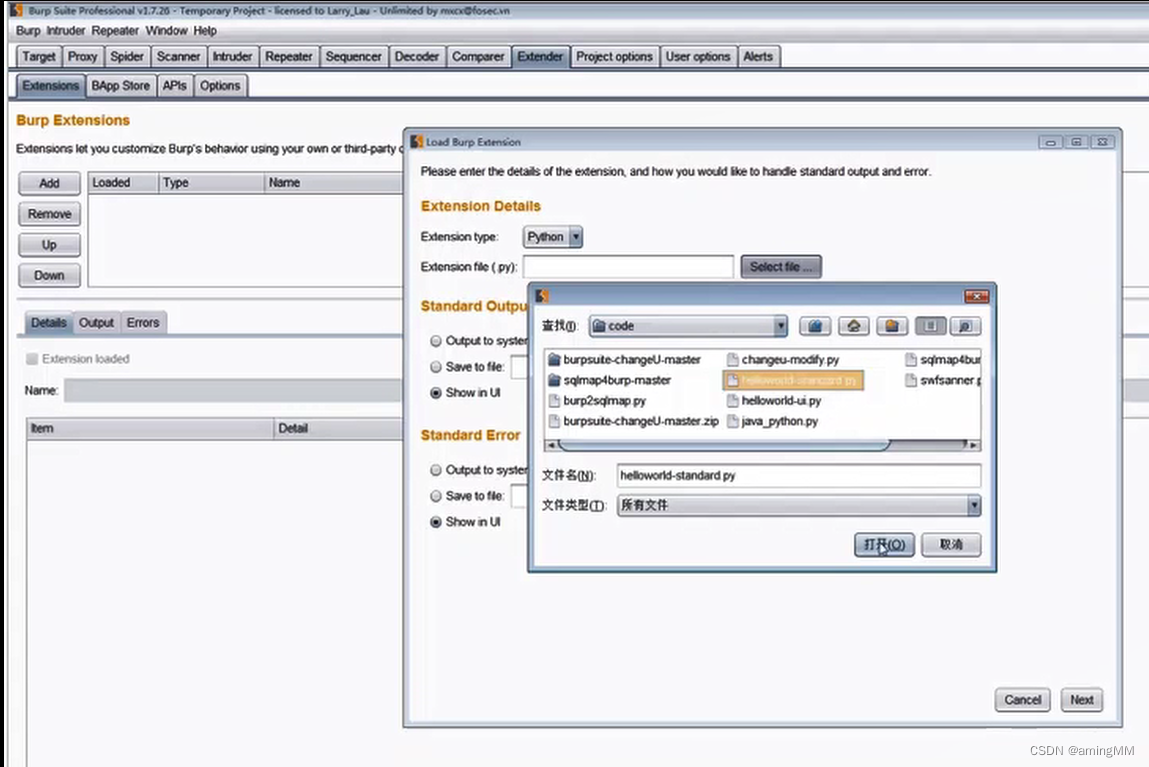Click the Down button
The height and width of the screenshot is (767, 1149).
49,275
